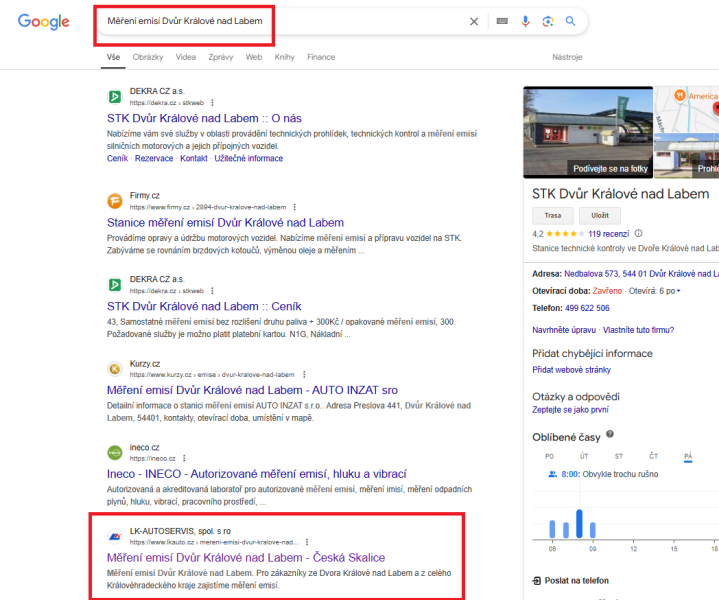Clear the search query with X
The width and height of the screenshot is (719, 600).
click(474, 21)
